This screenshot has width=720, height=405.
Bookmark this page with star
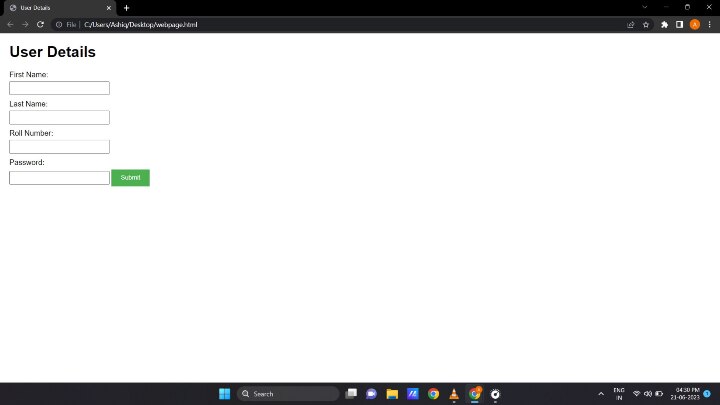click(x=646, y=25)
